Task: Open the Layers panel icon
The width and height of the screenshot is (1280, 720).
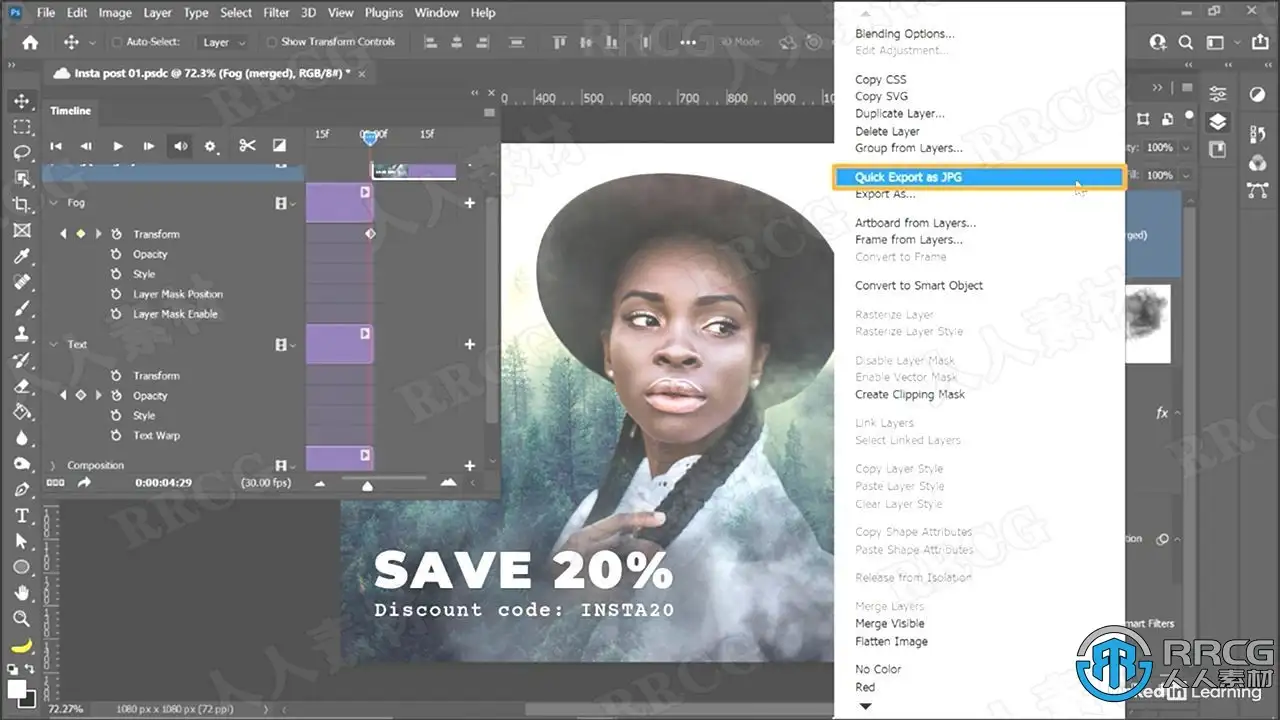Action: [x=1217, y=122]
